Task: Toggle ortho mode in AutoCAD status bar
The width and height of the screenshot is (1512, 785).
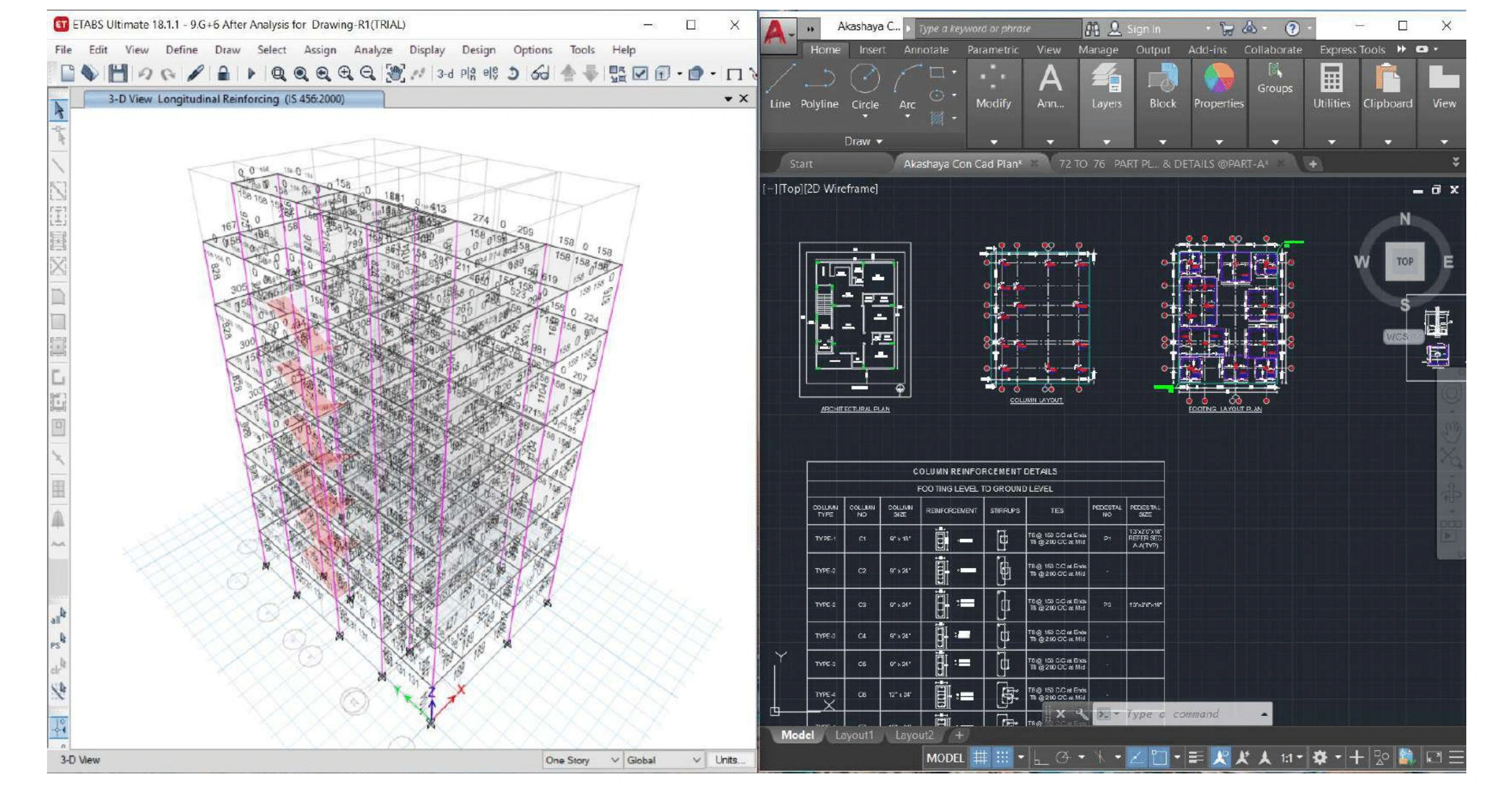Action: pyautogui.click(x=1040, y=758)
